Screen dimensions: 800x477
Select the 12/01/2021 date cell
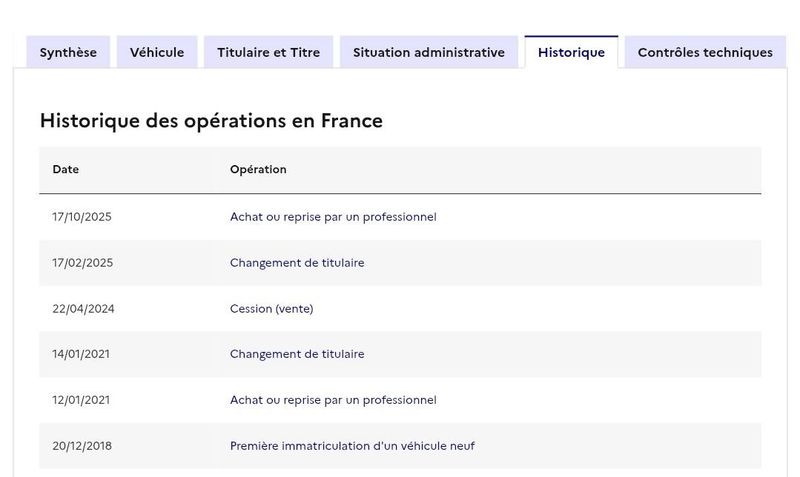tap(81, 400)
